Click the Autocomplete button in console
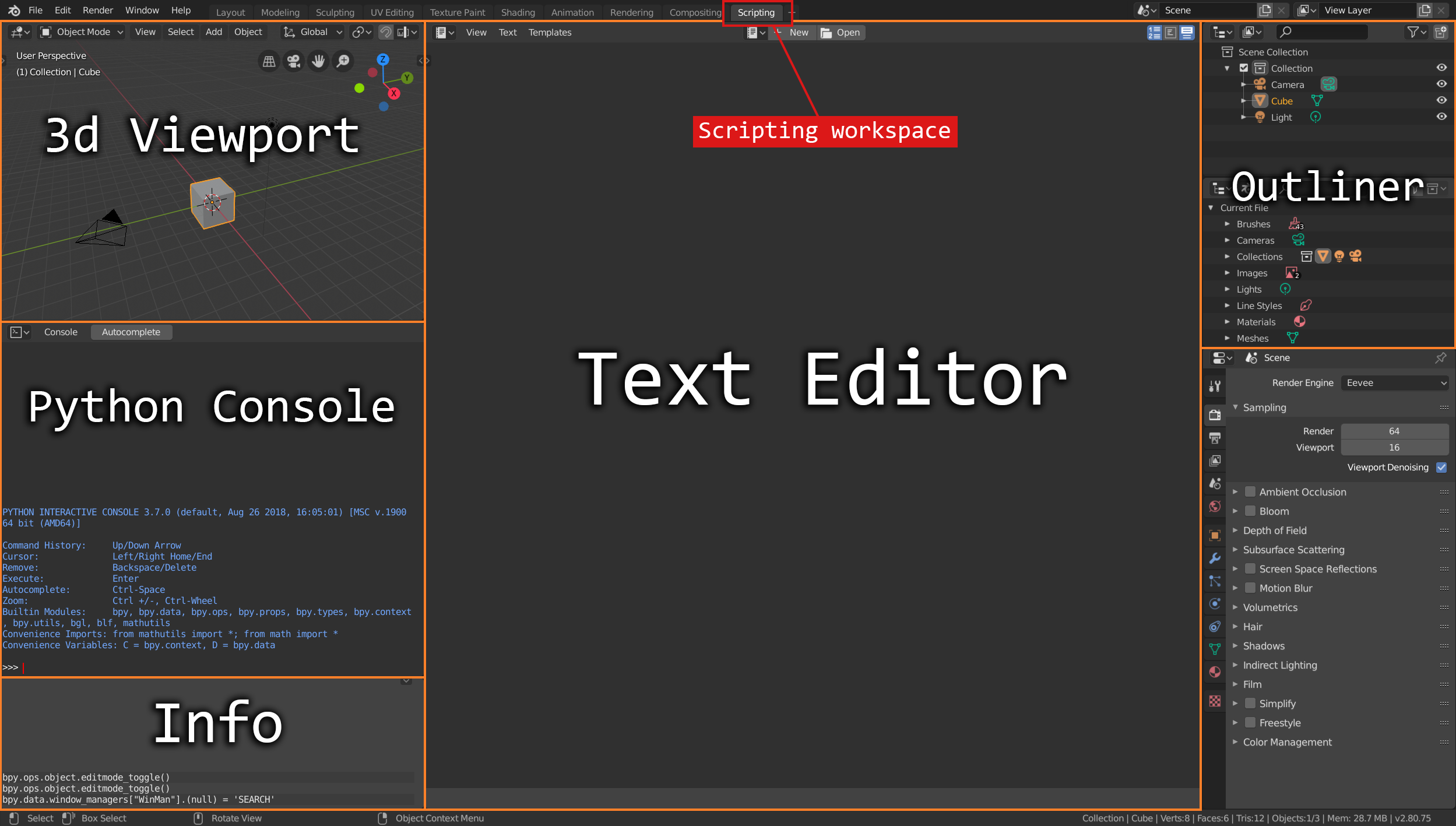Screen dimensions: 1456x826 point(131,332)
